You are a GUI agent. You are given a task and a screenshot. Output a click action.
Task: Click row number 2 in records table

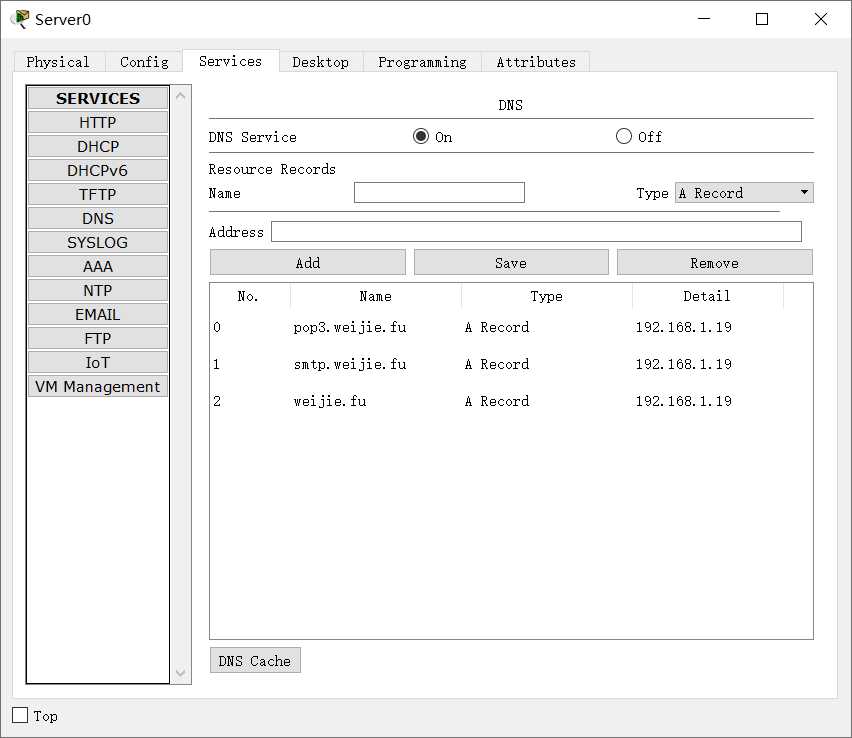pos(217,401)
